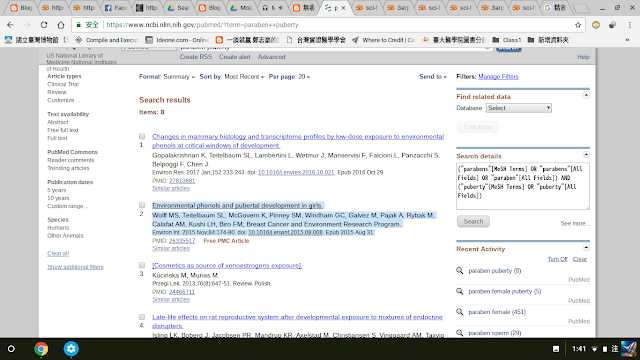Filter species to Humans
The image size is (640, 360).
point(58,228)
